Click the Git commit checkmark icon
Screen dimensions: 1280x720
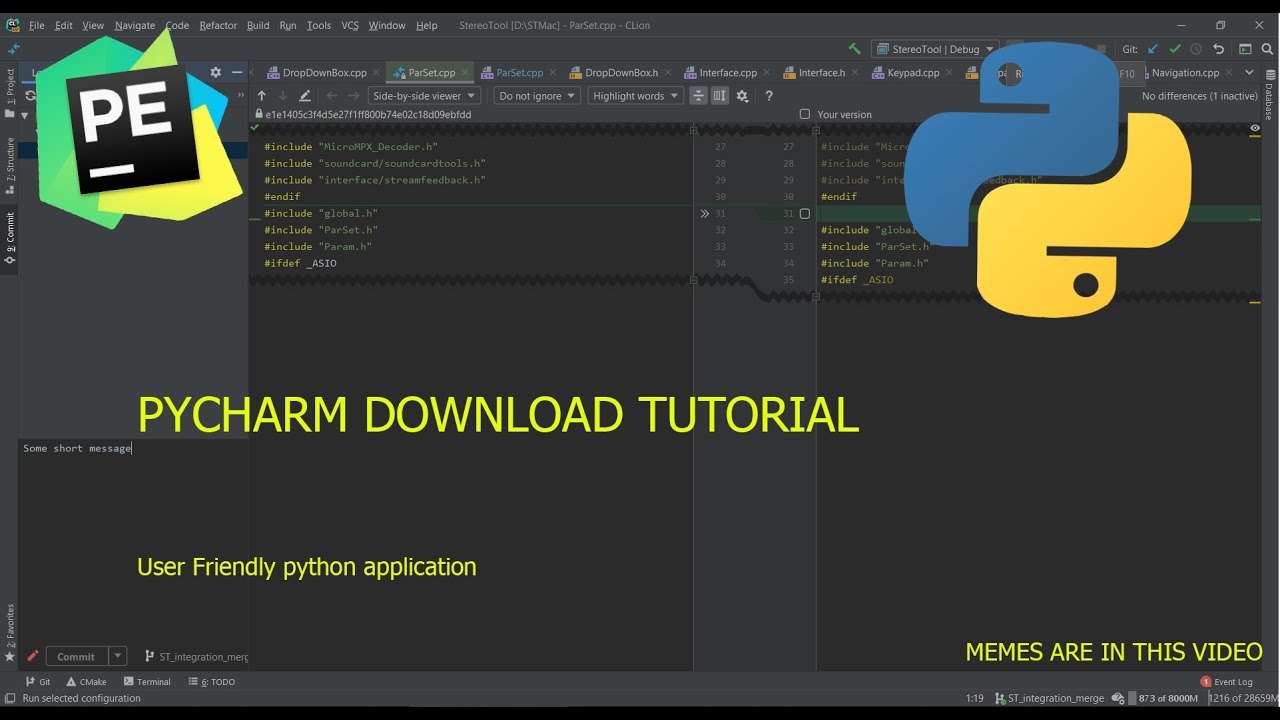(1175, 49)
